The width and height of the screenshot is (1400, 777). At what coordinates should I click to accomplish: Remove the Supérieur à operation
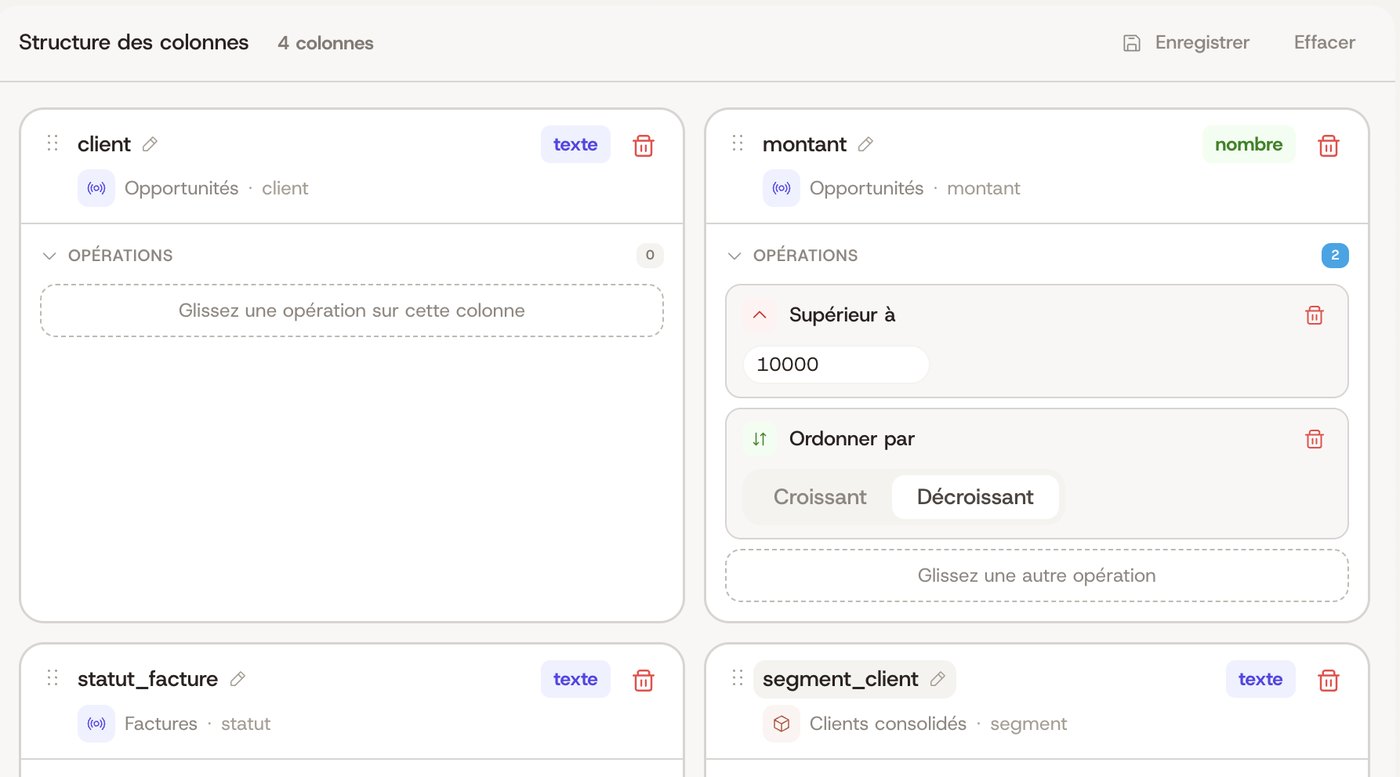(1314, 315)
